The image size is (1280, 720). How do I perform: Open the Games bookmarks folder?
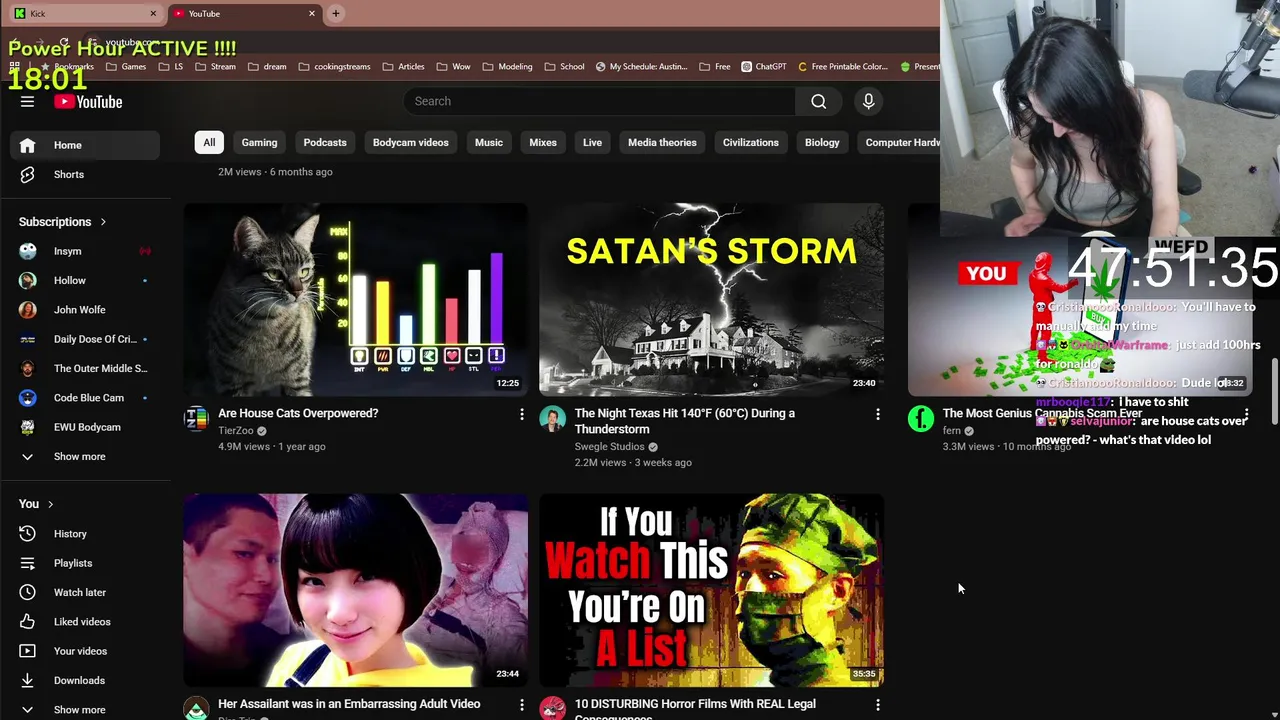click(126, 67)
